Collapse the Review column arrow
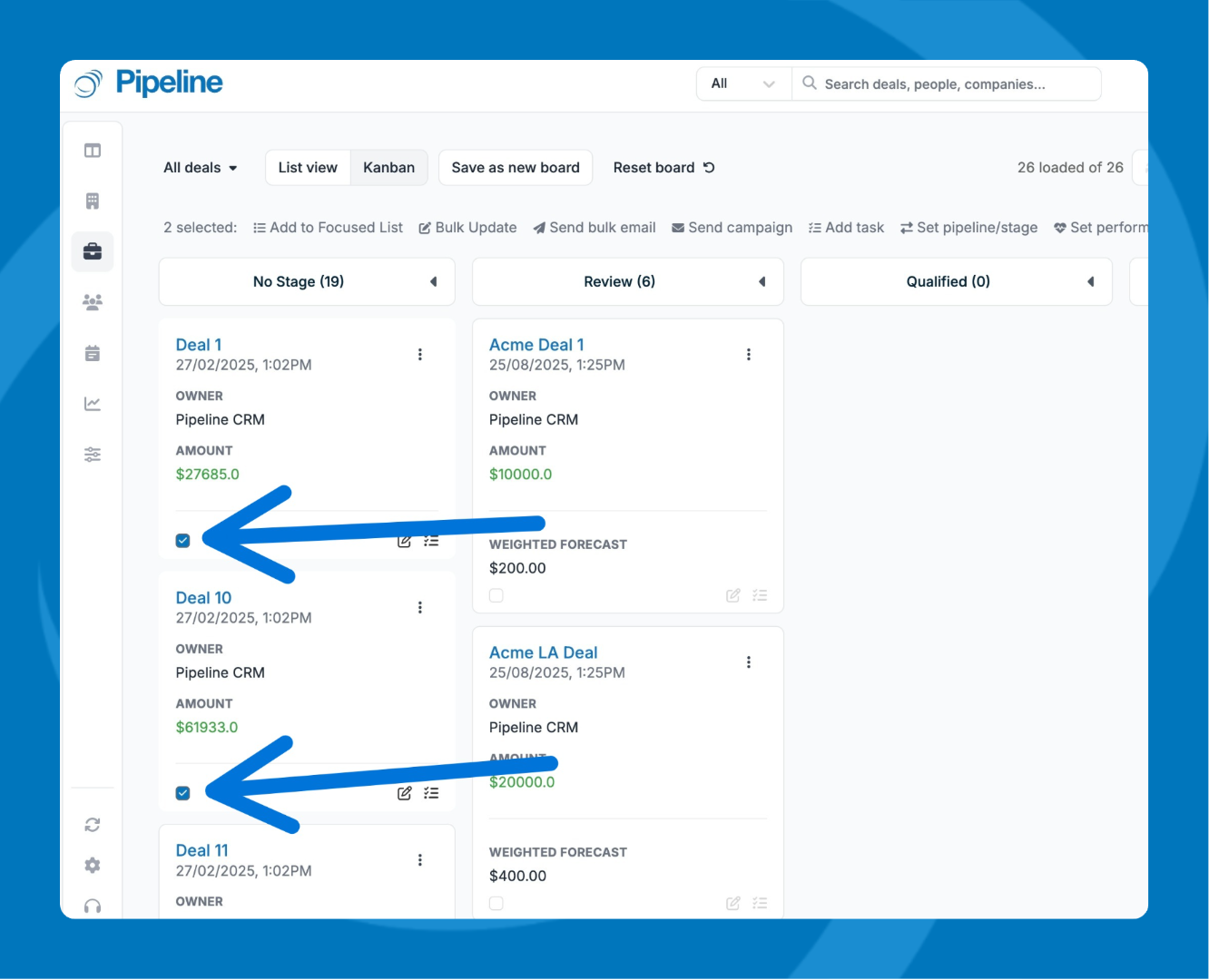Screen dimensions: 1209x980 click(x=762, y=282)
